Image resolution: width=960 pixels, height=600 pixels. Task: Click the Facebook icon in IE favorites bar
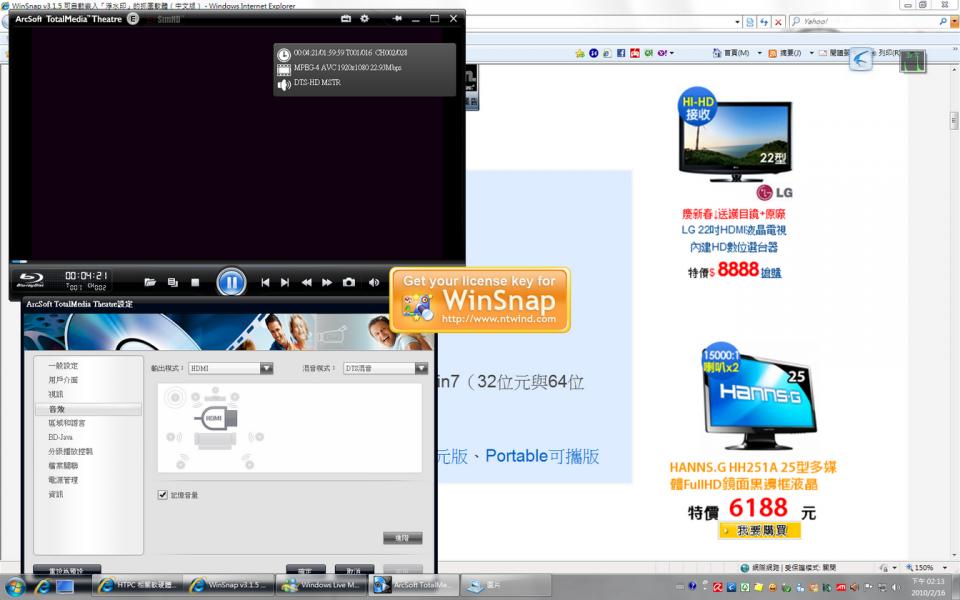click(620, 53)
